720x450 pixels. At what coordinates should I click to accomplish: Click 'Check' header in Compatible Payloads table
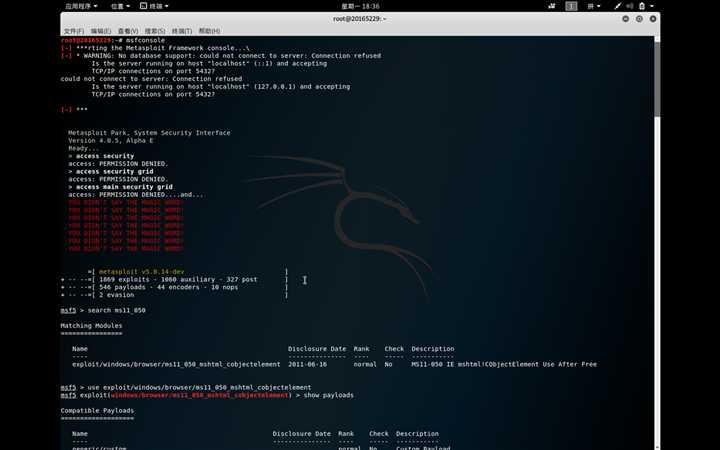tap(379, 433)
